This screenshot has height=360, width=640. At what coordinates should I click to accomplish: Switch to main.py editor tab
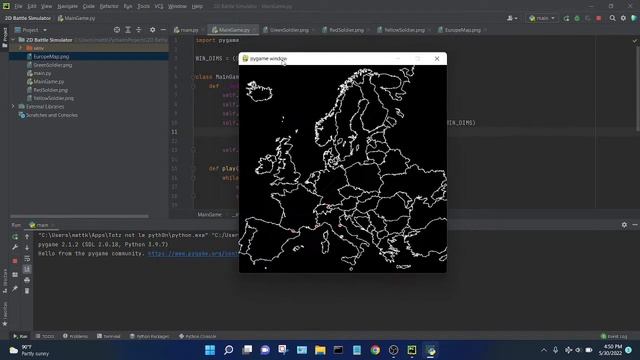(x=189, y=30)
